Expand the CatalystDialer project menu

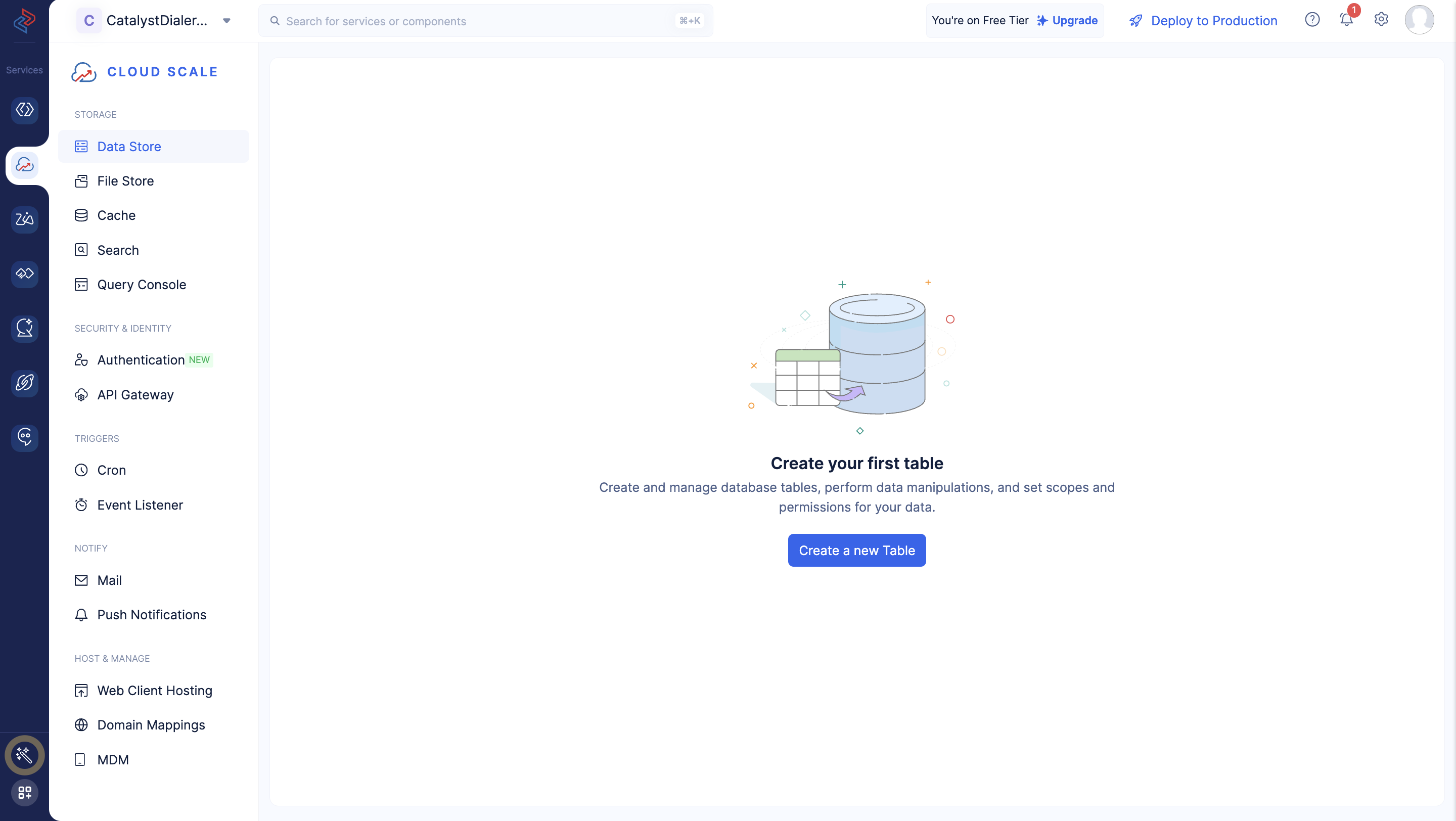227,20
